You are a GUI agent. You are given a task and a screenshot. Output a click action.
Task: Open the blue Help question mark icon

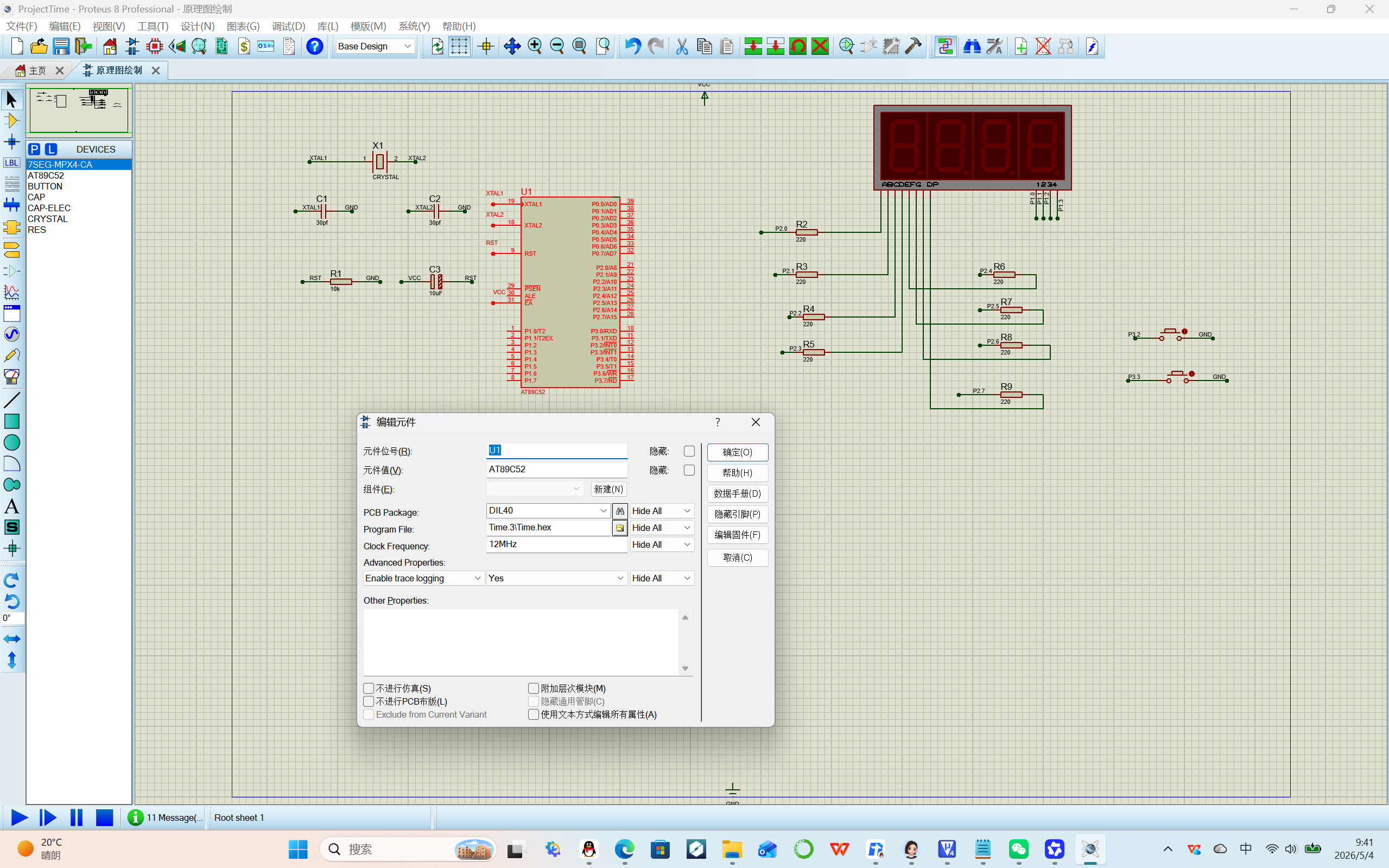[314, 46]
